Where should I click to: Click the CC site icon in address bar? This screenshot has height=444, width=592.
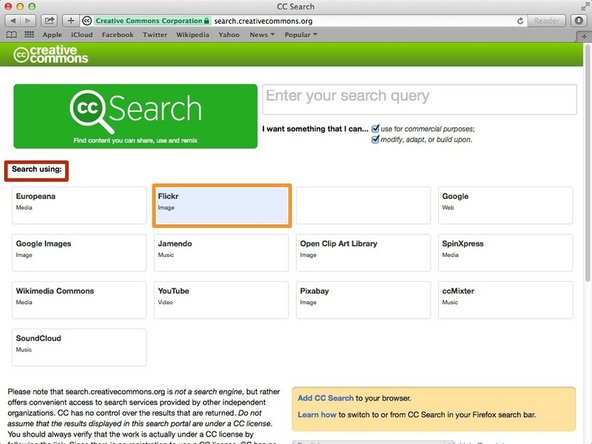(x=87, y=21)
